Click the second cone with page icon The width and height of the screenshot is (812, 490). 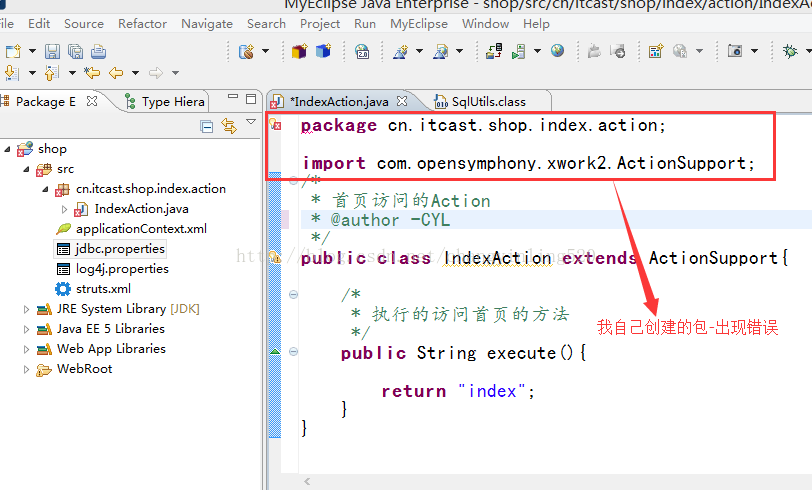coord(441,51)
